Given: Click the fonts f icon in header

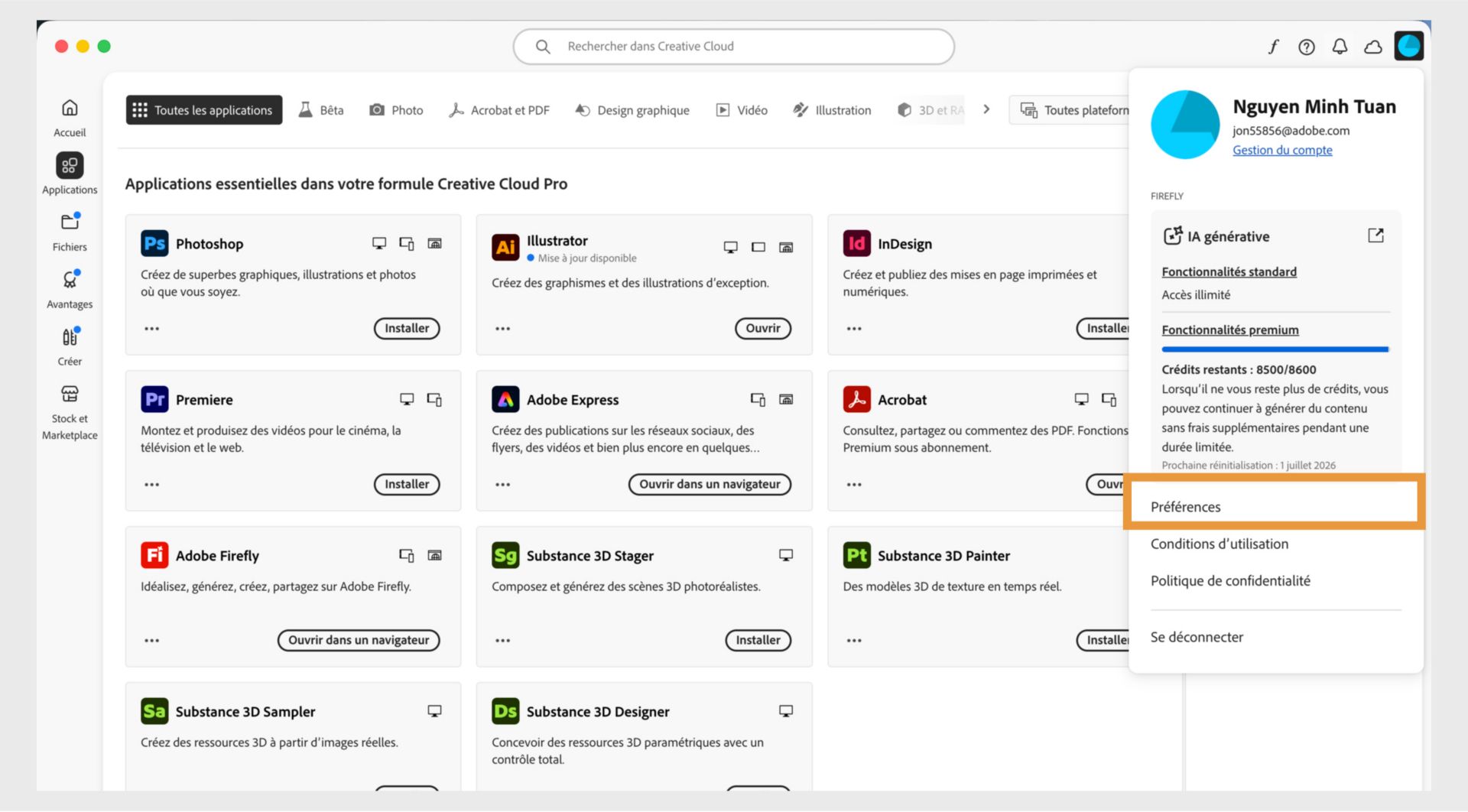Looking at the screenshot, I should point(1273,47).
